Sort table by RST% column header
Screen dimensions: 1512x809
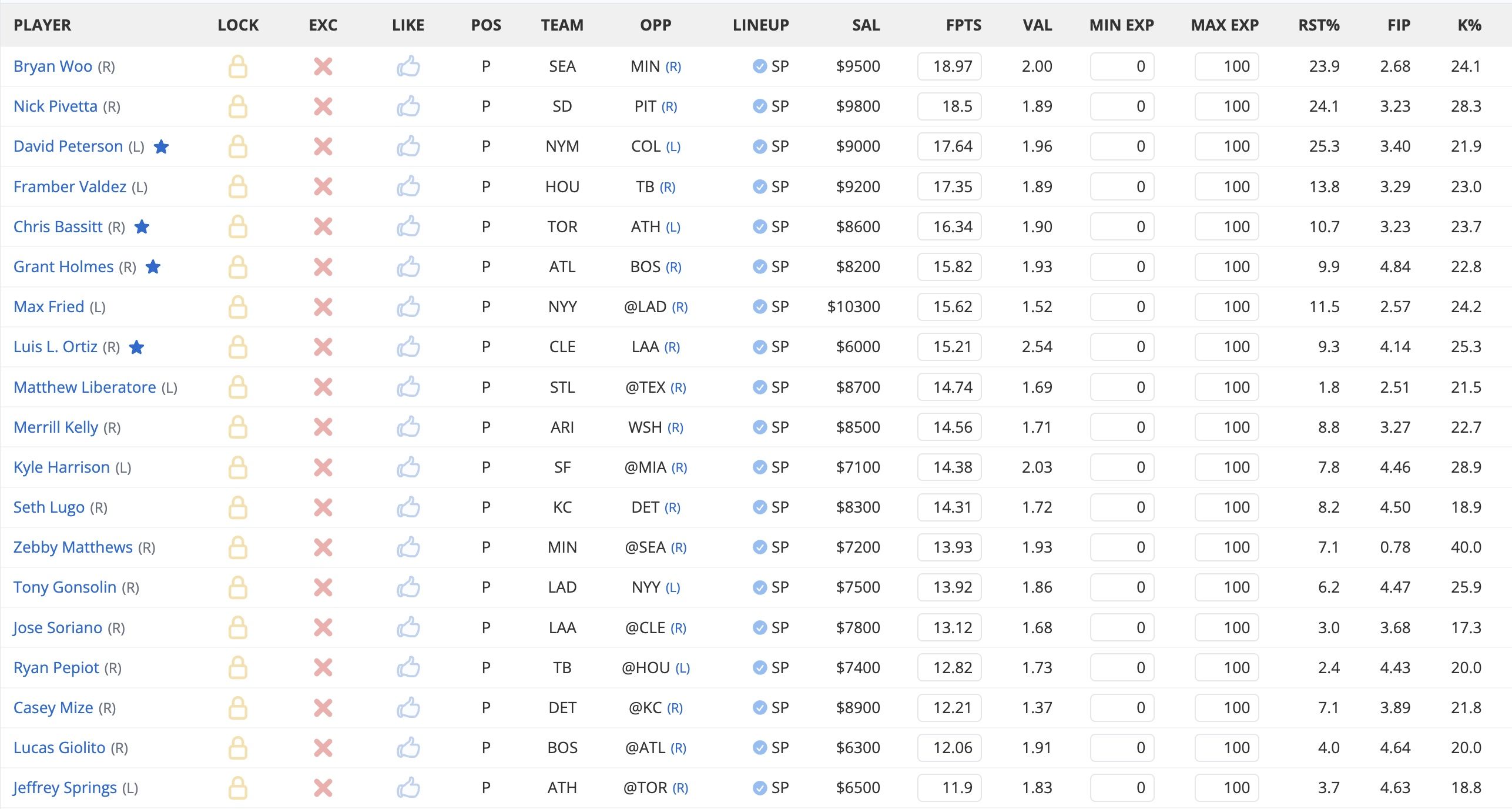pos(1319,25)
